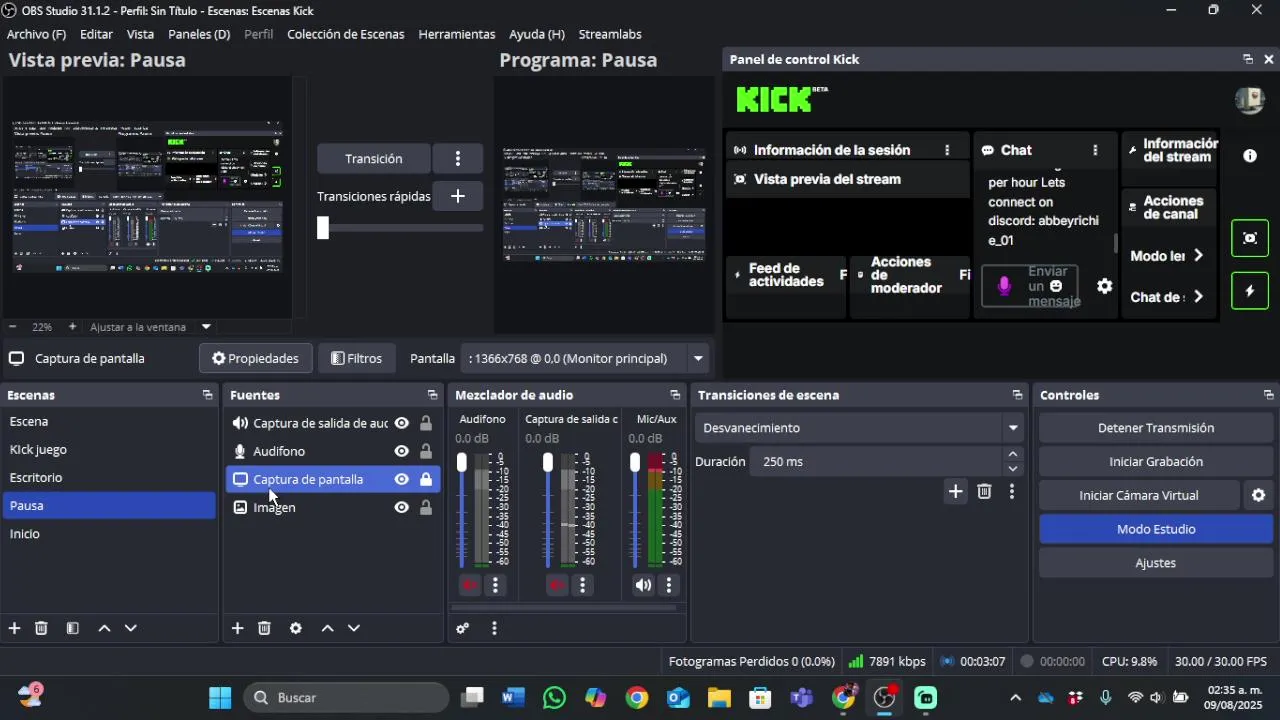Open virtual camera settings gear

pos(1258,495)
